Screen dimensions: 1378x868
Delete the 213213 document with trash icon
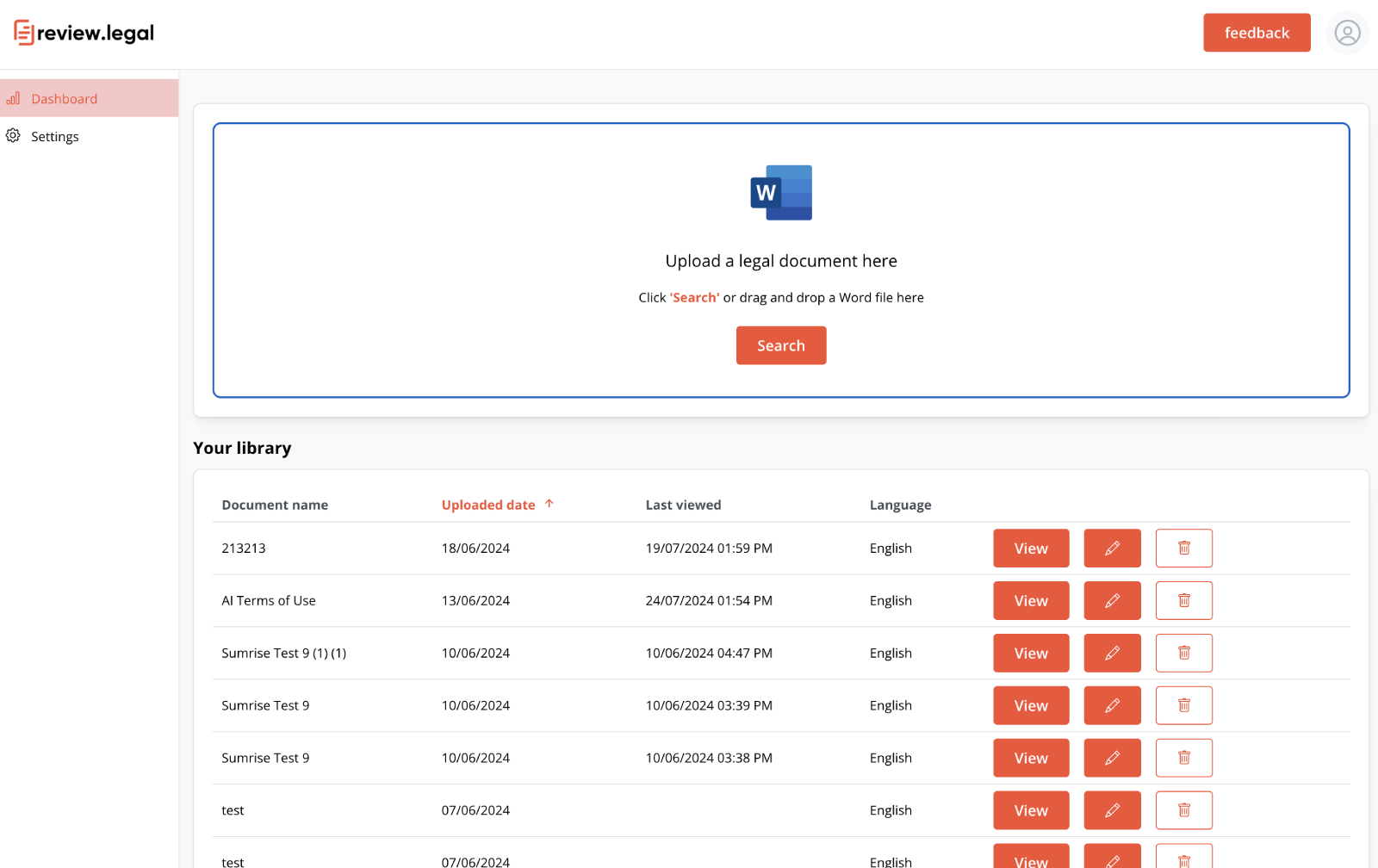point(1184,549)
